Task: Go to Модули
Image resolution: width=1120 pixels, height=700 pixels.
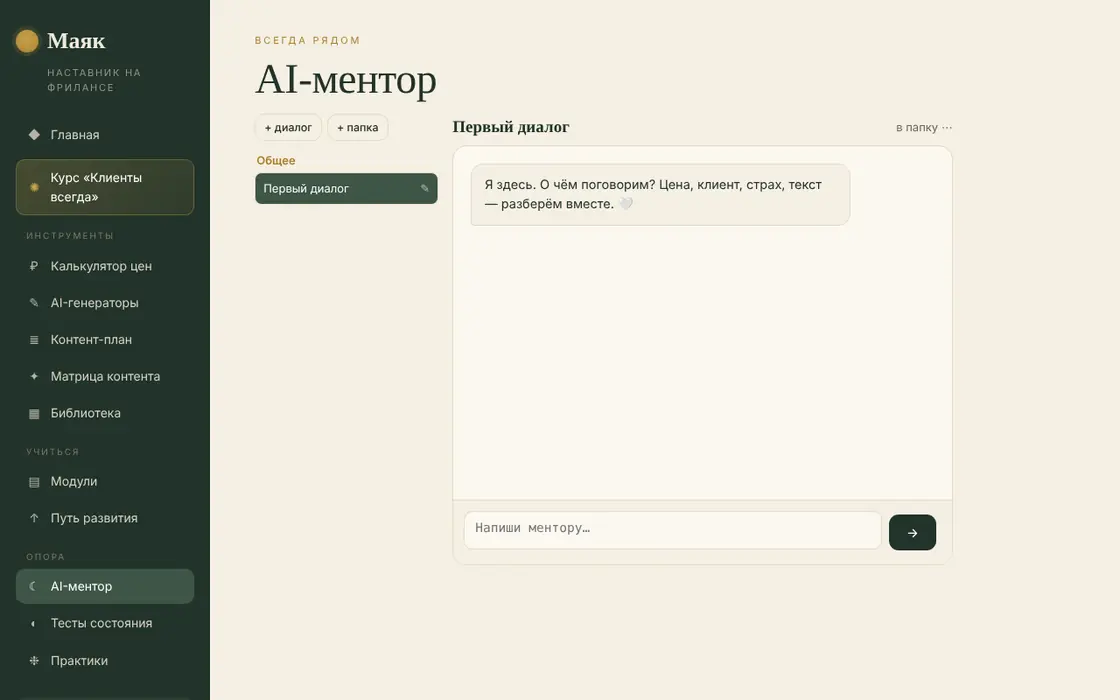Action: (105, 482)
